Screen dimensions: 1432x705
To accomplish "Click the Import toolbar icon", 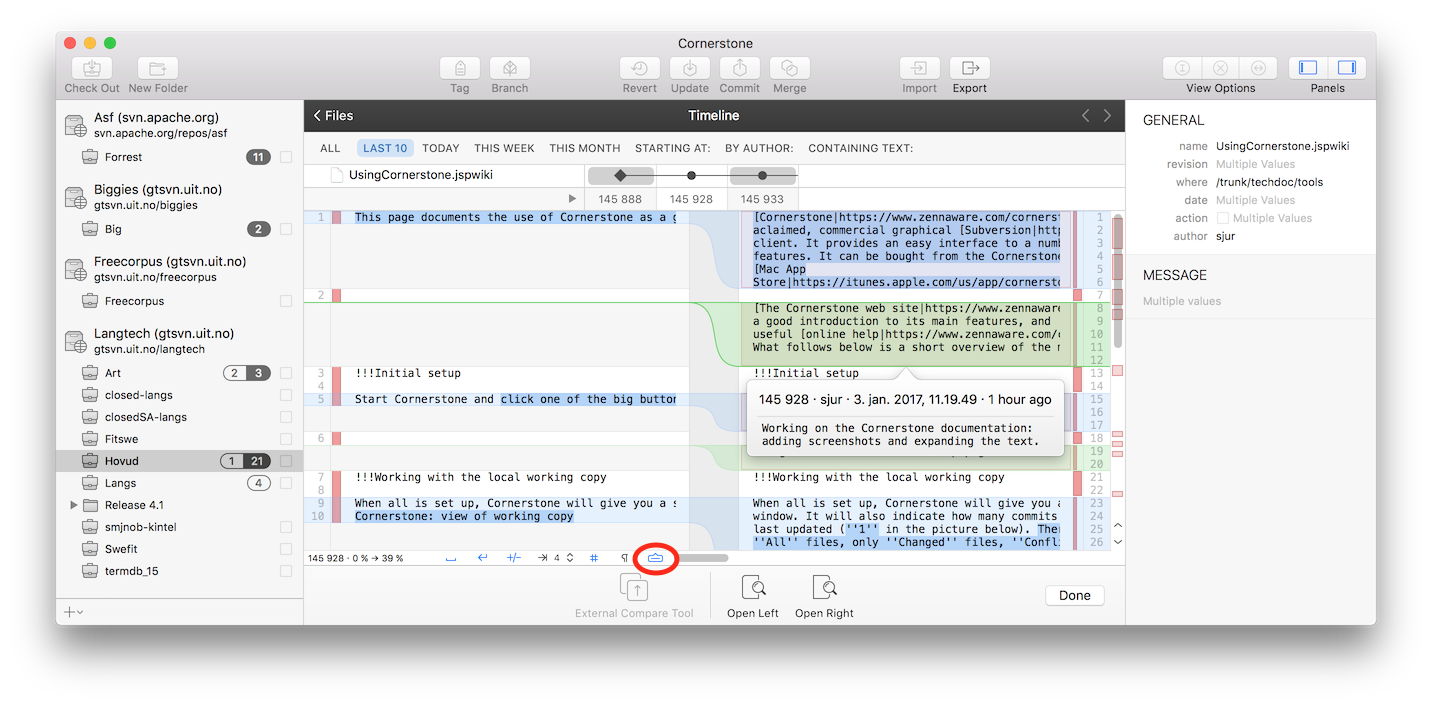I will 920,68.
